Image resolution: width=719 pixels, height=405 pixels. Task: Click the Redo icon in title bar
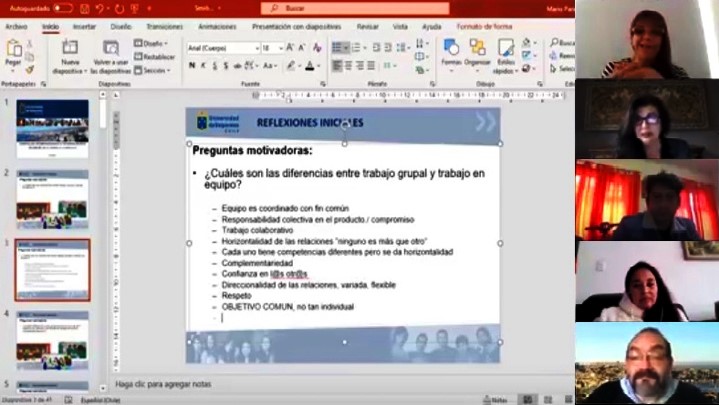click(120, 8)
